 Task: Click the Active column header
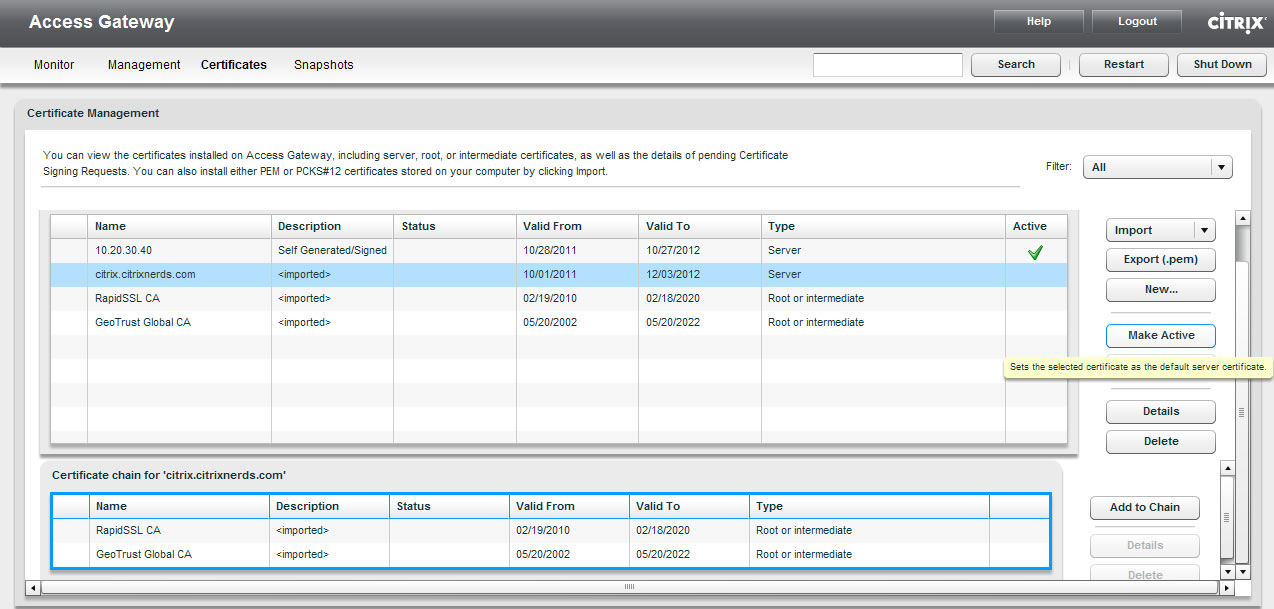coord(1036,226)
